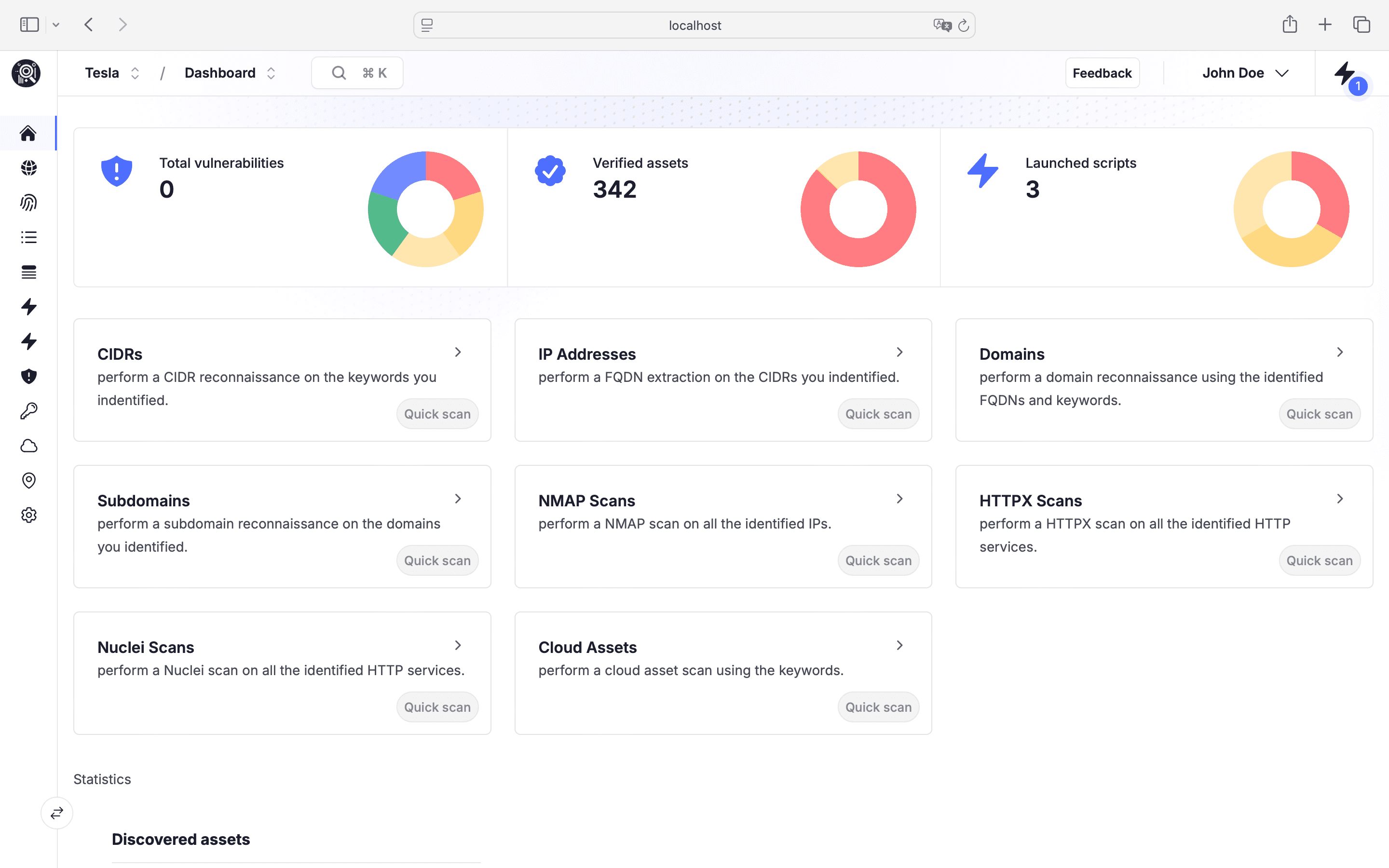The width and height of the screenshot is (1389, 868).
Task: Click the Feedback button
Action: pyautogui.click(x=1102, y=73)
